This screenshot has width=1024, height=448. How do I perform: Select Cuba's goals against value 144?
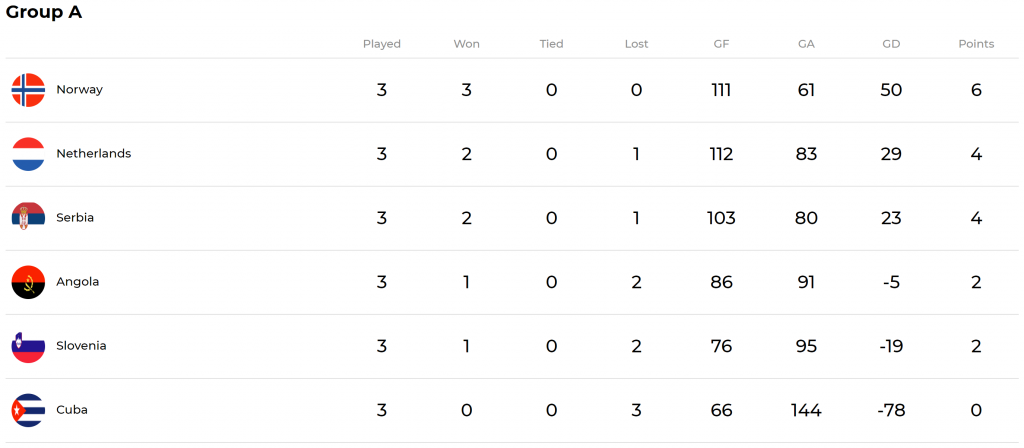(806, 410)
